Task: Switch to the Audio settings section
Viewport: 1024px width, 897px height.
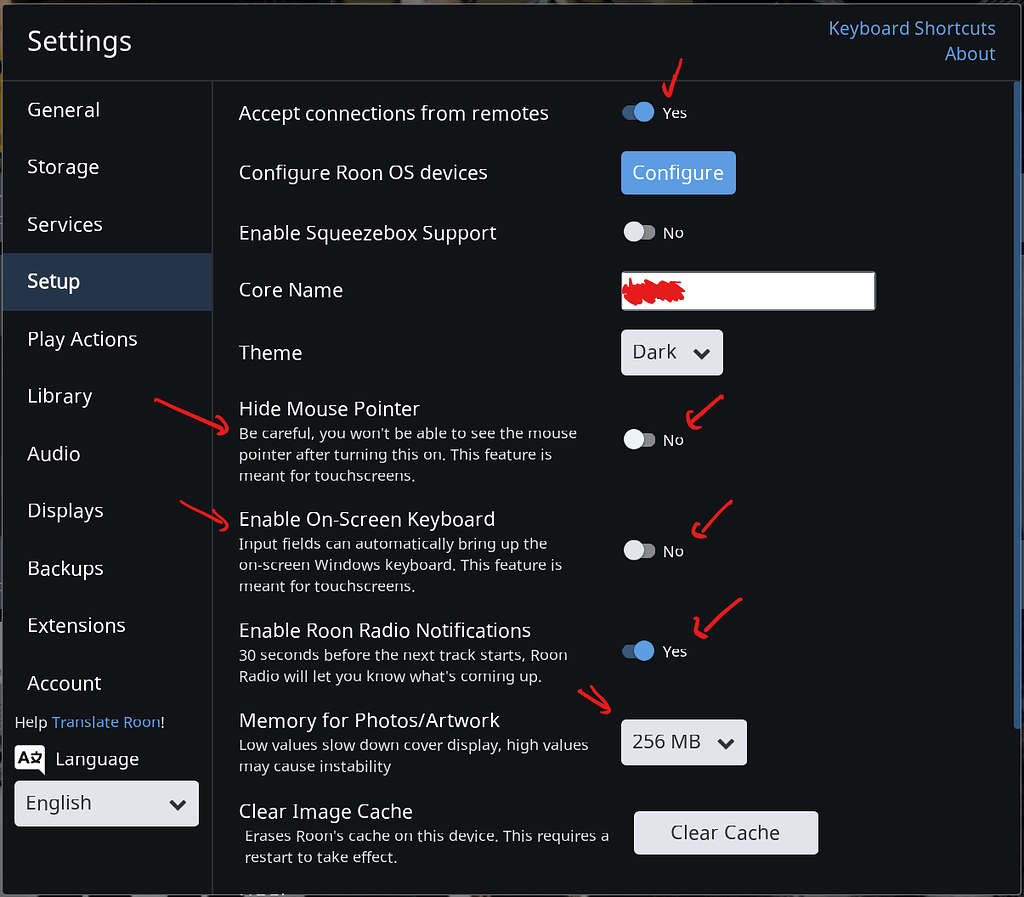Action: click(x=53, y=453)
